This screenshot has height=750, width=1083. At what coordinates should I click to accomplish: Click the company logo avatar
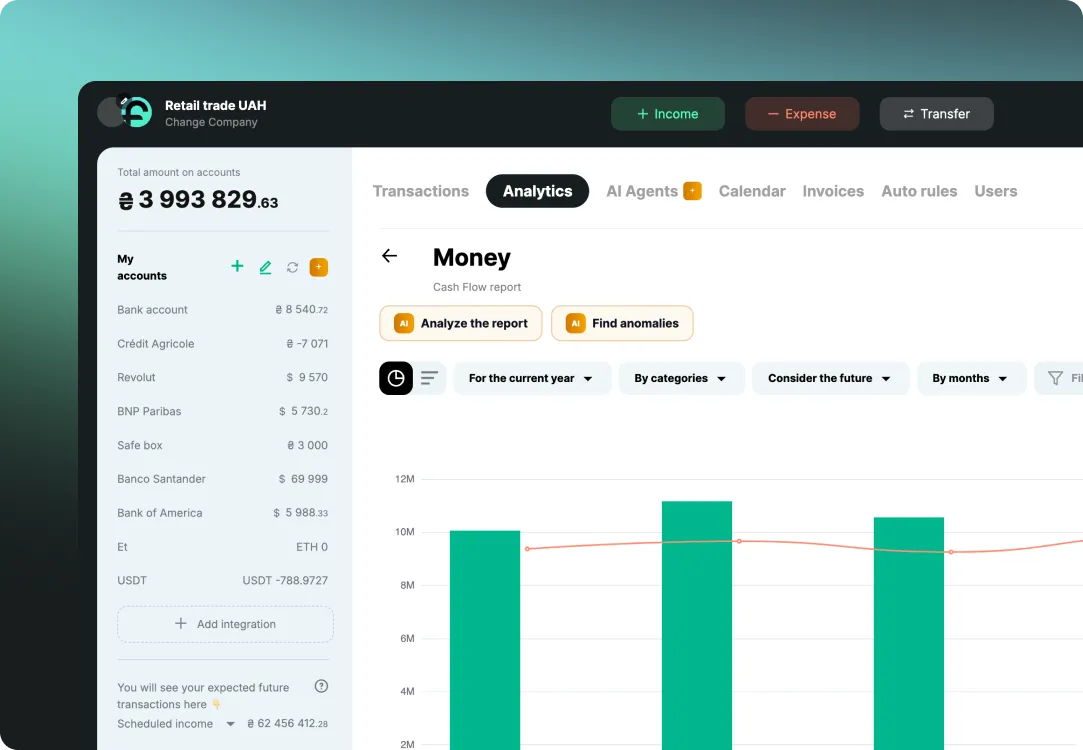136,113
